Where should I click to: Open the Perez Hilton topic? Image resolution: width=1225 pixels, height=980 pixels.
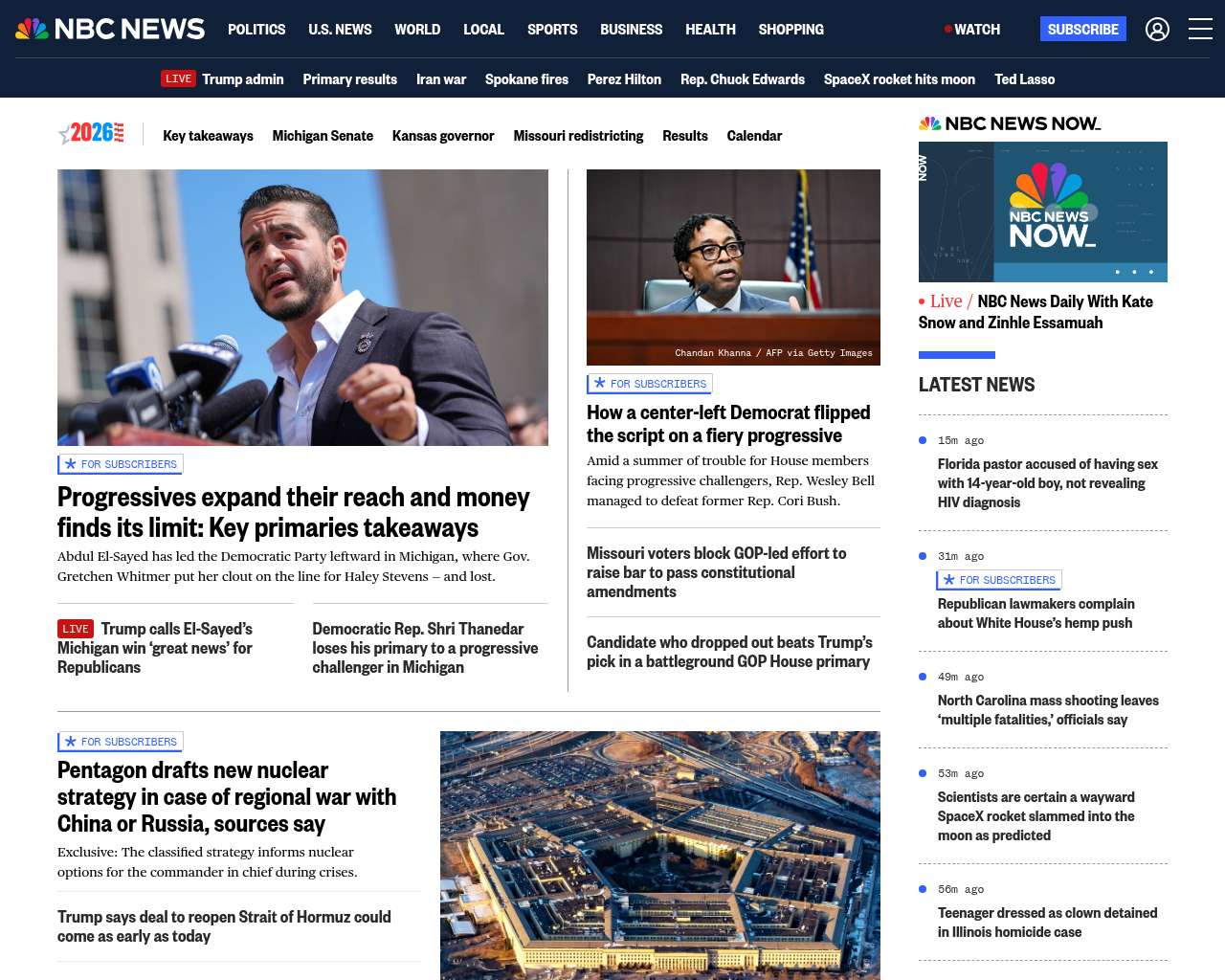pyautogui.click(x=624, y=79)
